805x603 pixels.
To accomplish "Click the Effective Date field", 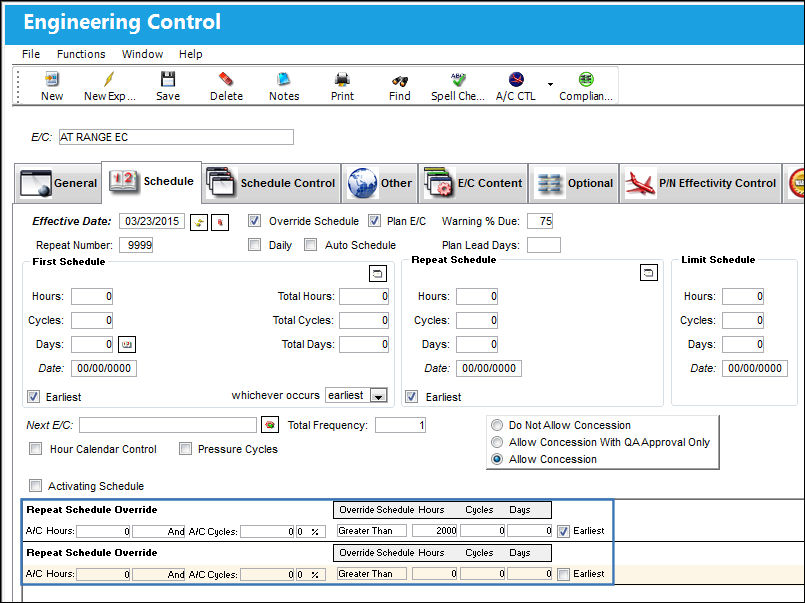I will pos(152,221).
